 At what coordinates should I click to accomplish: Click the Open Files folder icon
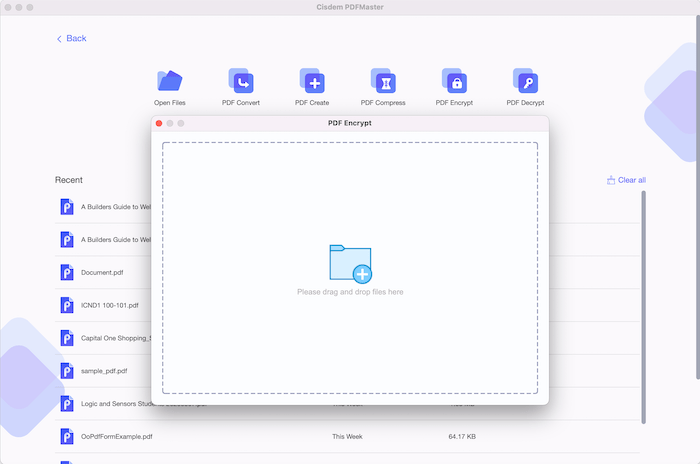click(x=170, y=81)
